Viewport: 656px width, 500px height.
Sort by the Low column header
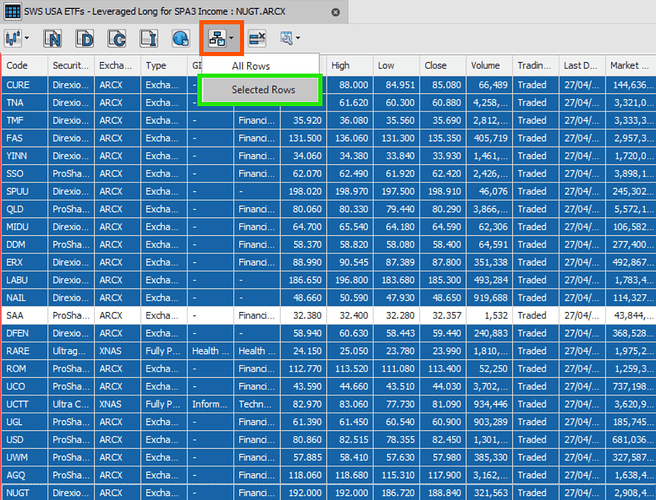point(397,65)
